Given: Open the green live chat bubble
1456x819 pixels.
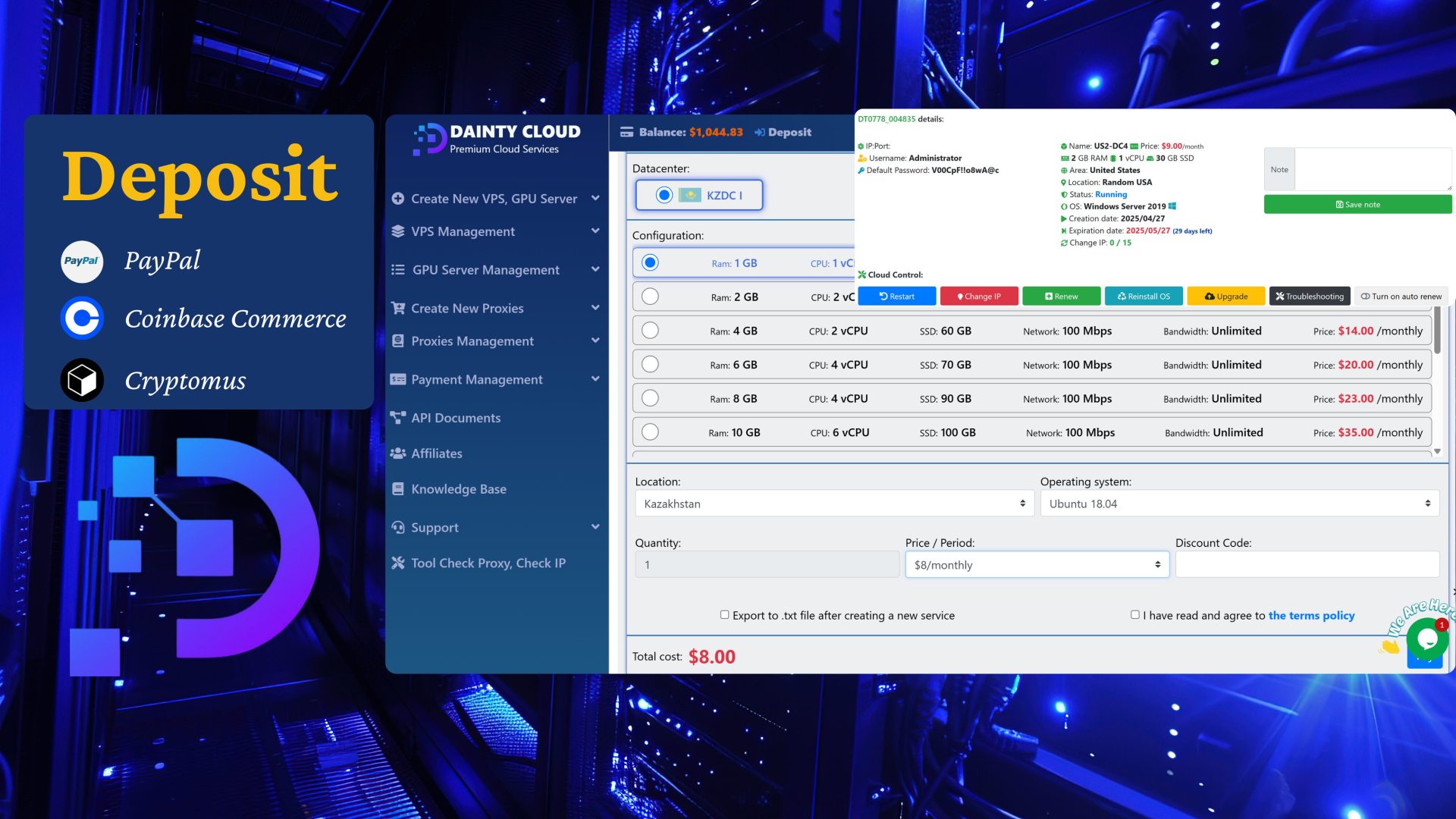Looking at the screenshot, I should tap(1427, 639).
